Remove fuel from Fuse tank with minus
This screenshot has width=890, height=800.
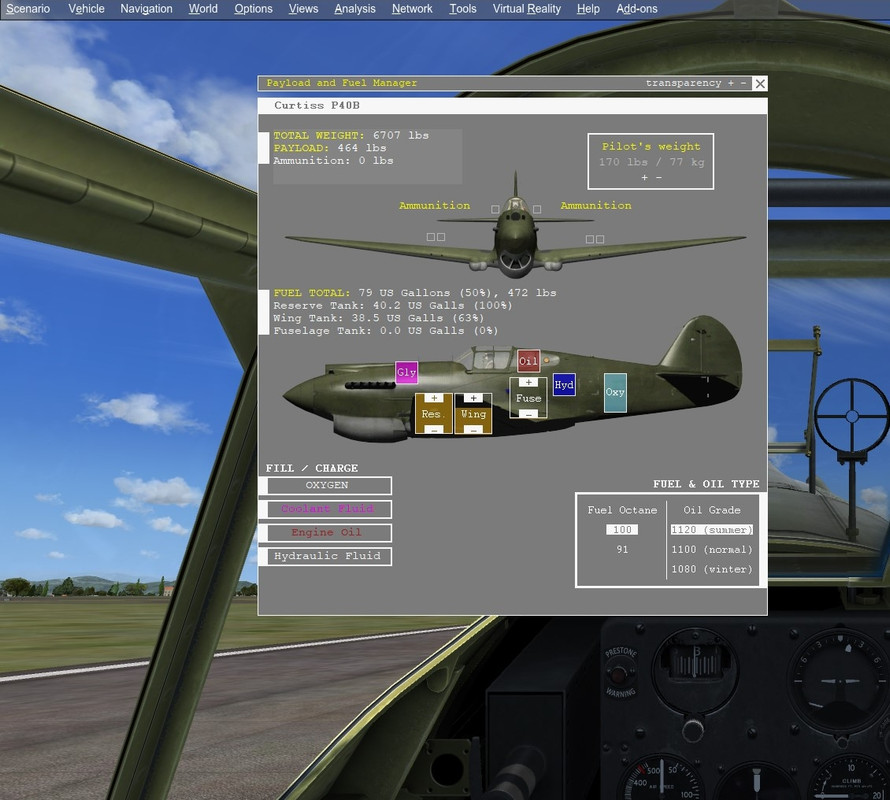(x=528, y=414)
